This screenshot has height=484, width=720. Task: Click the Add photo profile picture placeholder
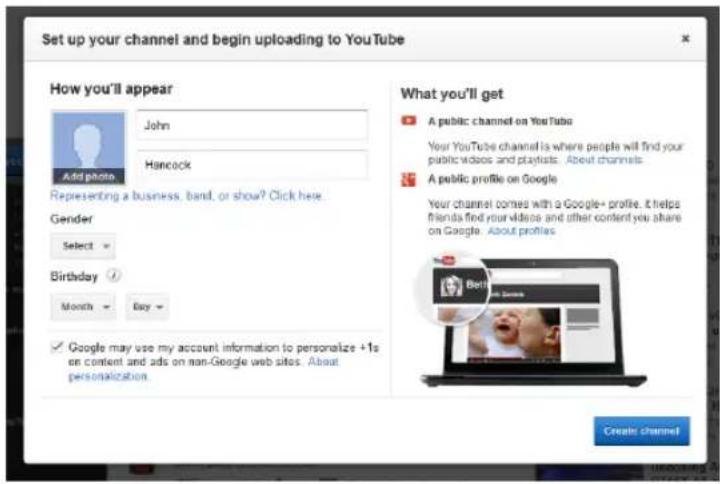[89, 148]
